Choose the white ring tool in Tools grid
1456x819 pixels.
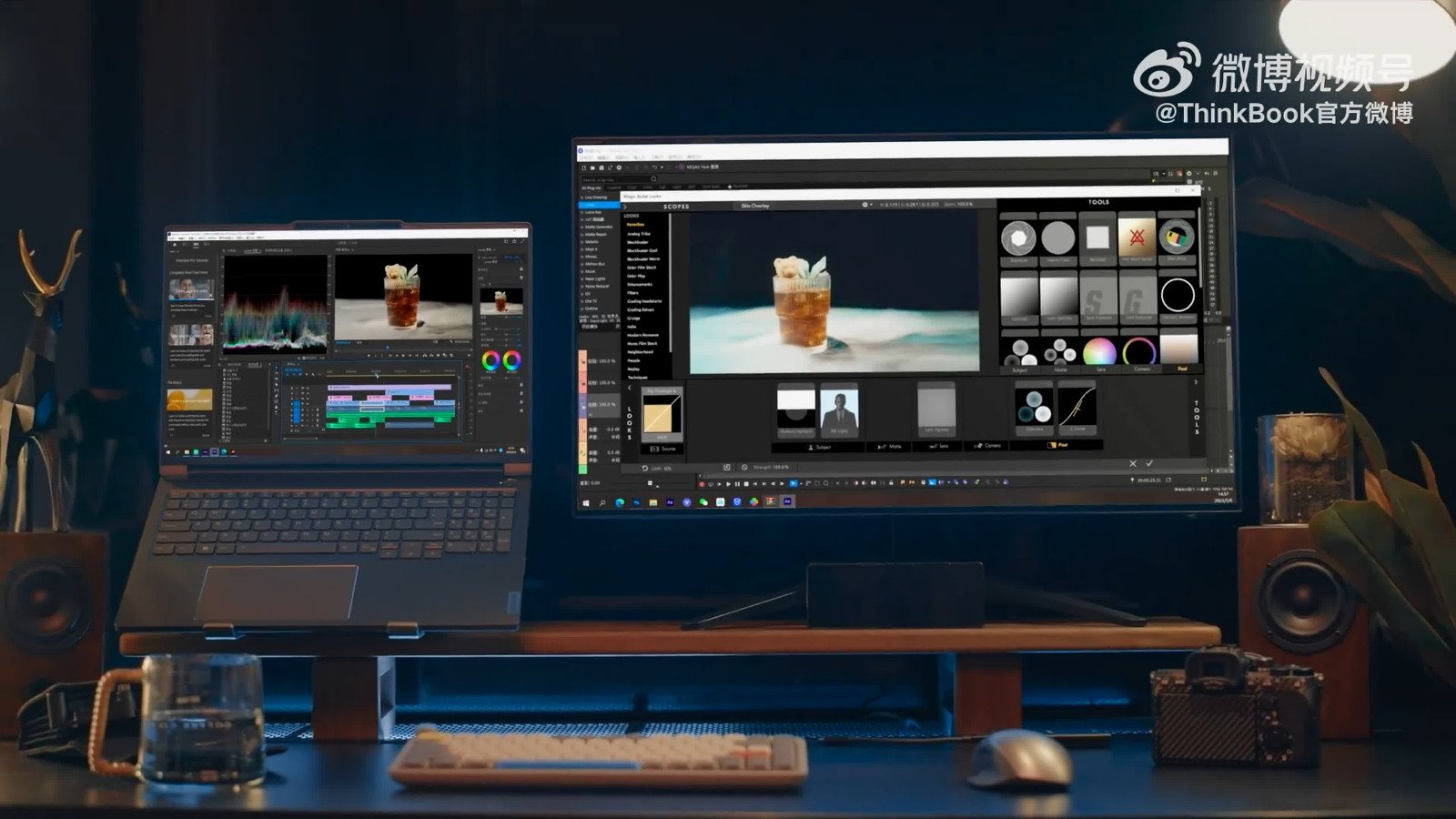click(1178, 296)
